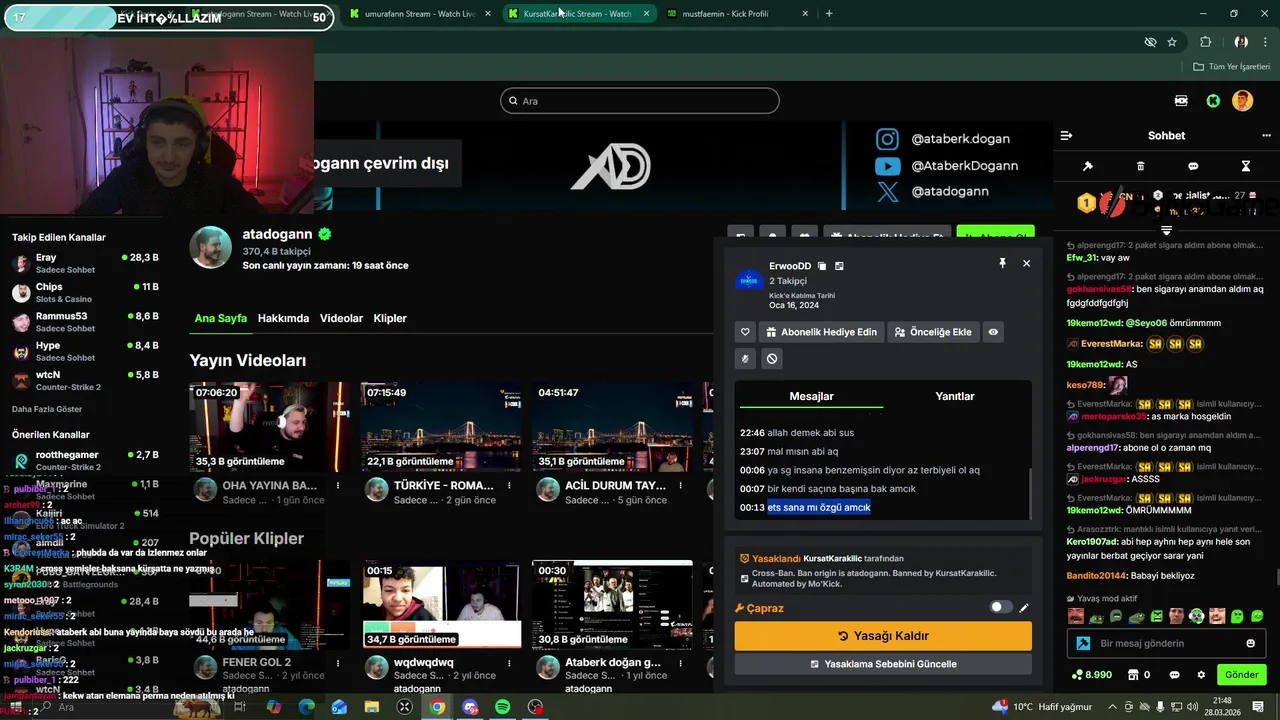Switch to umurafann Stream browser tab

pos(419,14)
